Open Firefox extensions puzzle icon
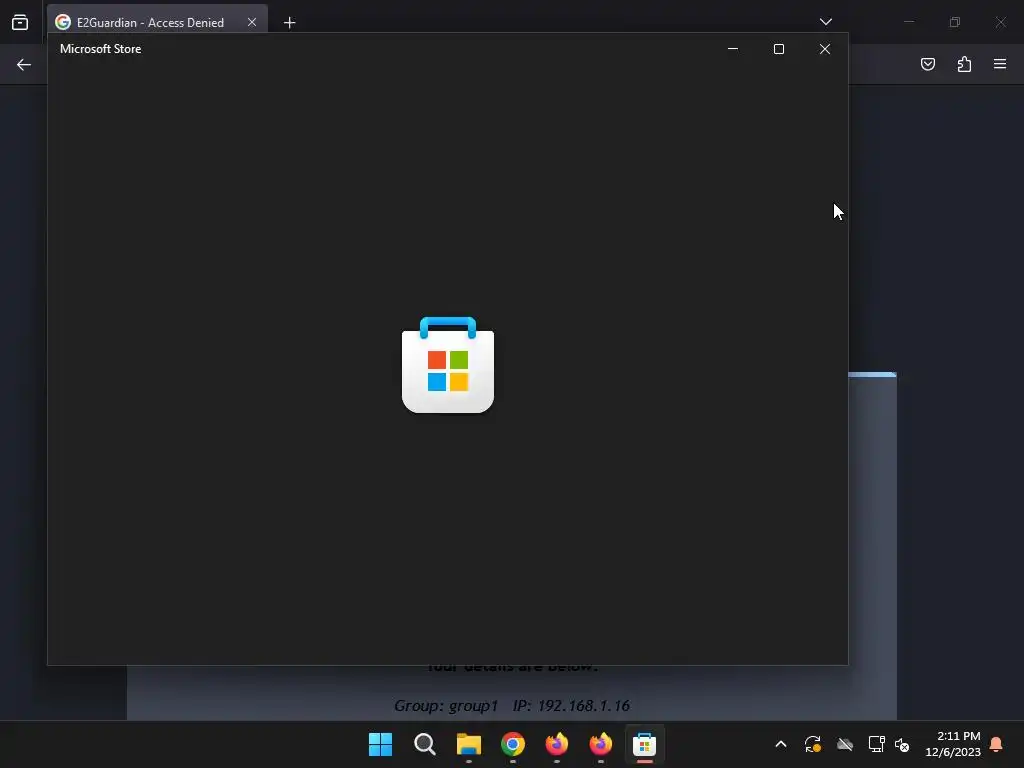 pyautogui.click(x=964, y=64)
